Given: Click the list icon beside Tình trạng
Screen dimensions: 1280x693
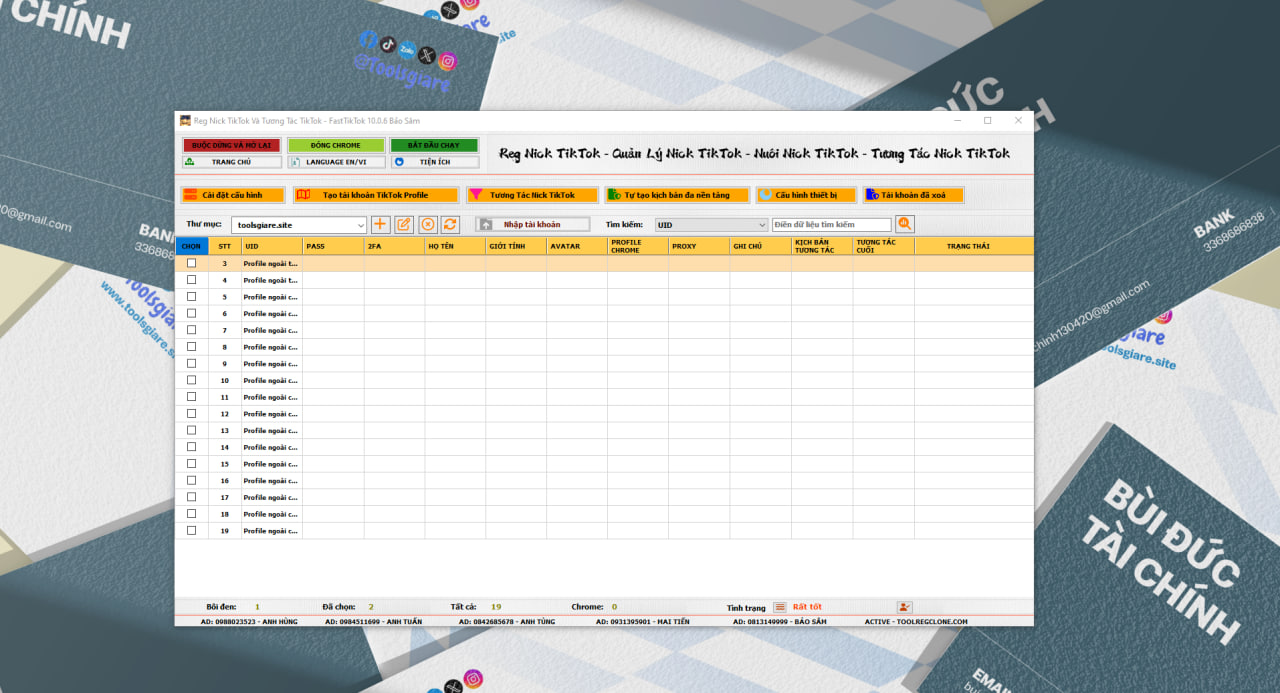Looking at the screenshot, I should (x=780, y=607).
